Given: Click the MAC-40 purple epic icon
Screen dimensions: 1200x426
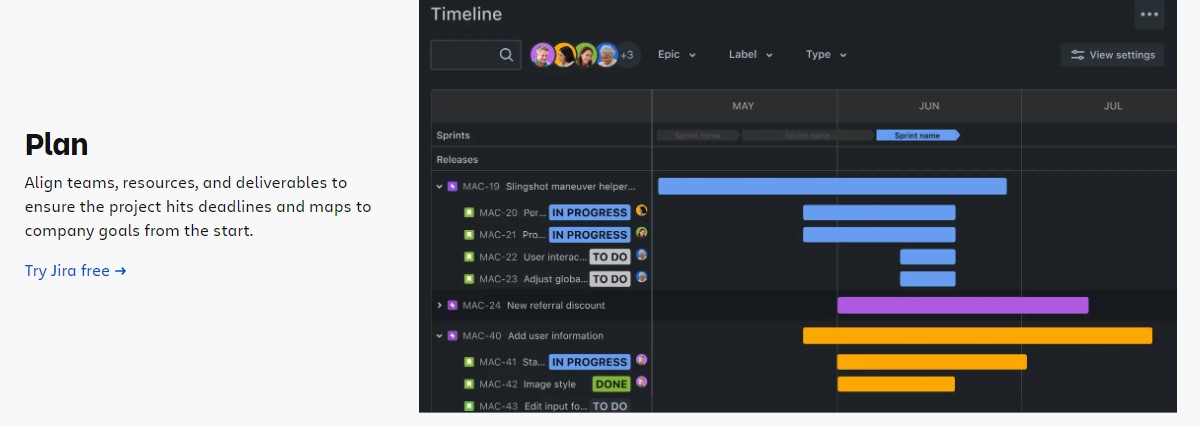Looking at the screenshot, I should coord(452,336).
